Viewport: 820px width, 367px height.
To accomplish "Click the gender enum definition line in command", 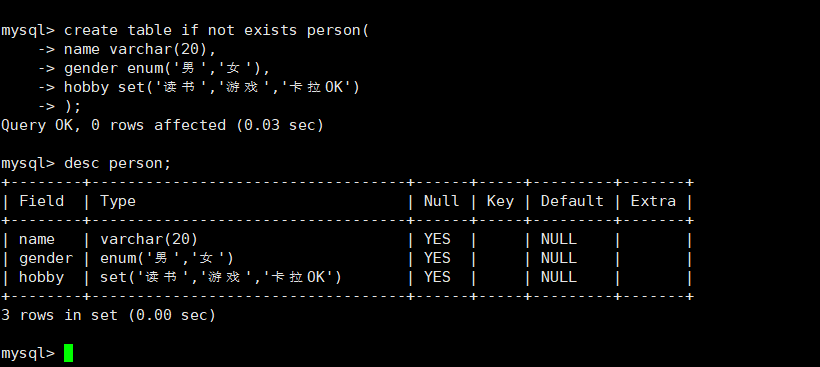I will point(167,68).
